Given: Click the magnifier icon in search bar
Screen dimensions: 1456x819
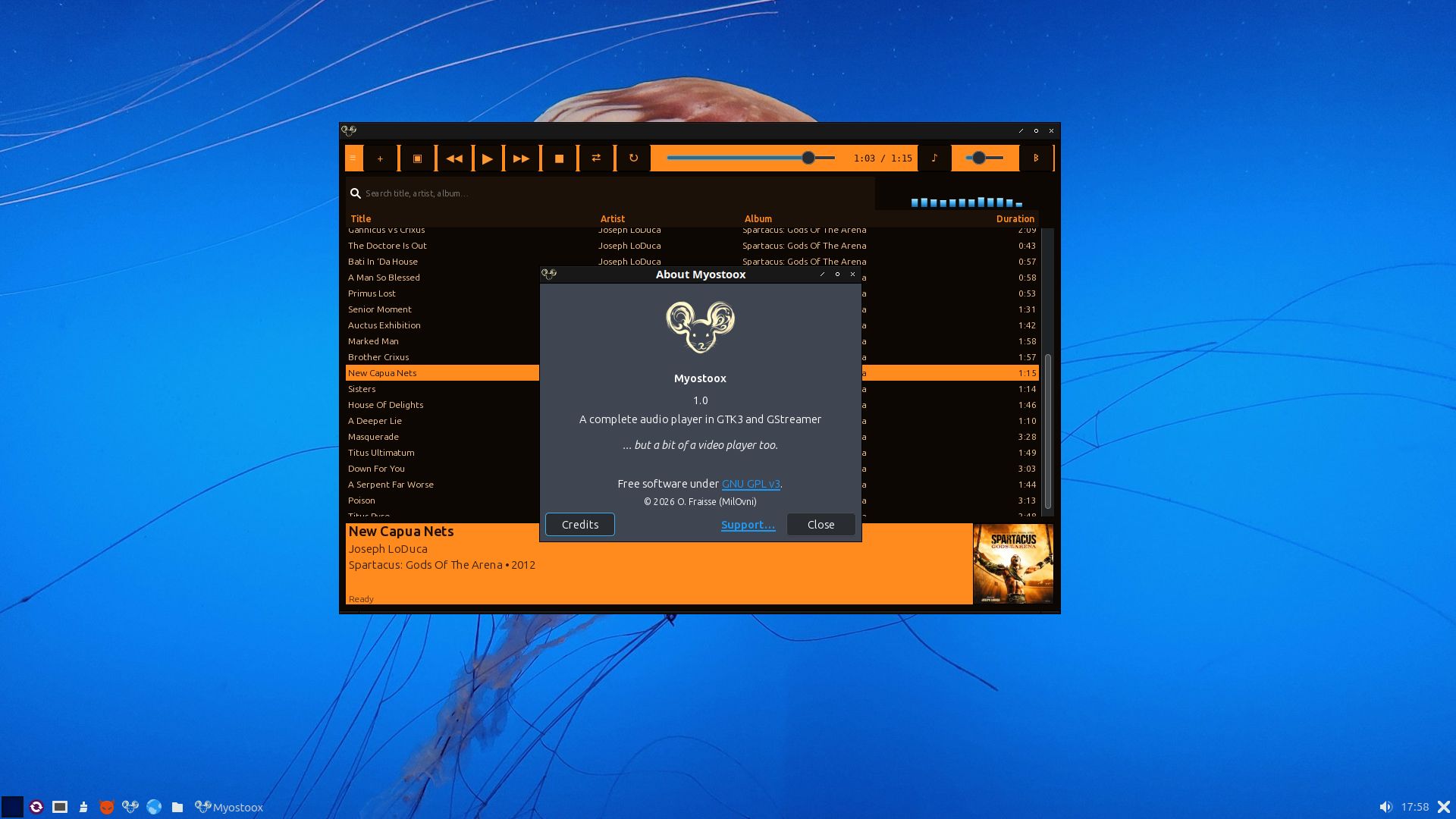Looking at the screenshot, I should click(355, 193).
